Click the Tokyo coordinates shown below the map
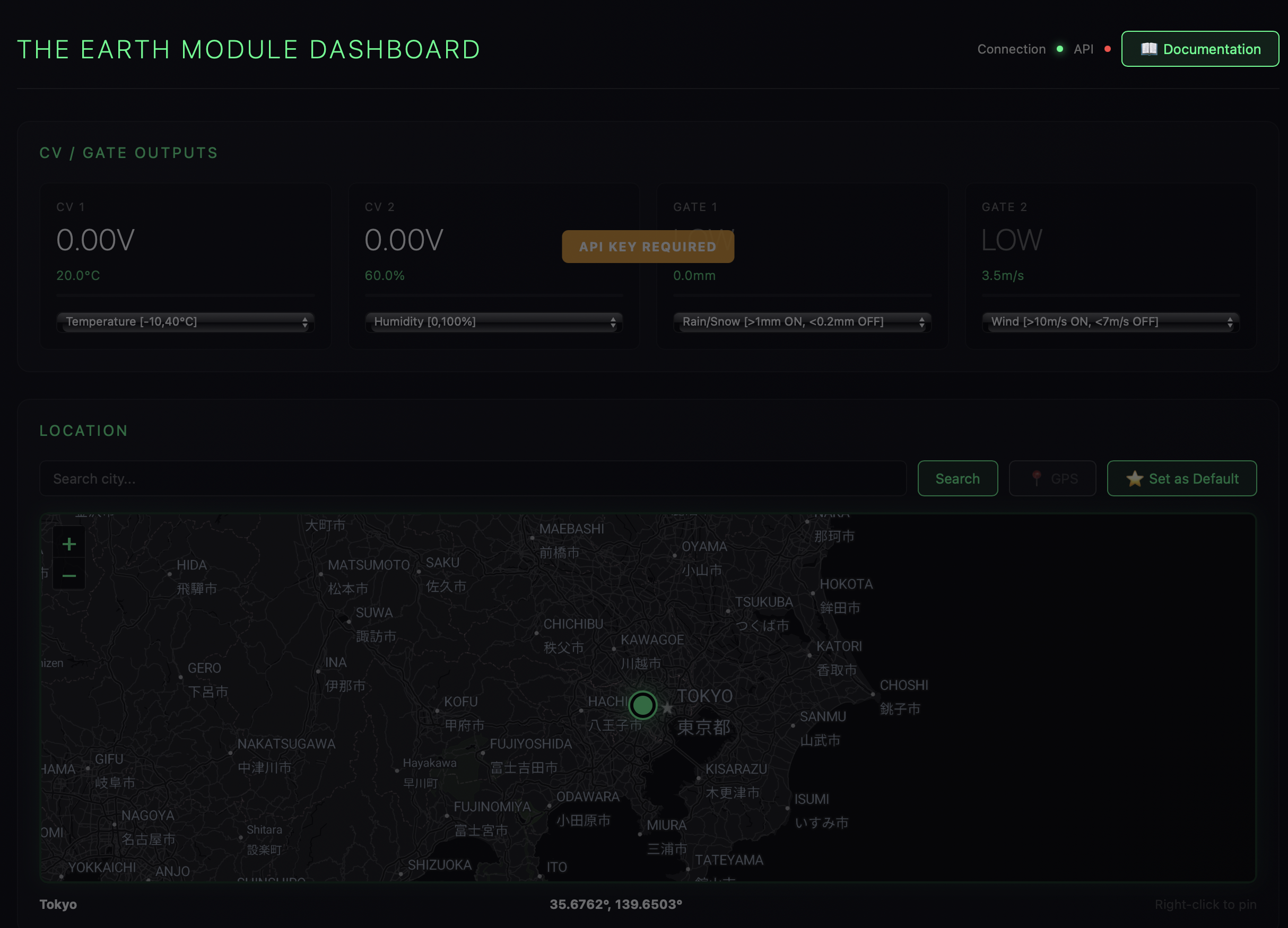The width and height of the screenshot is (1288, 928). (x=617, y=905)
